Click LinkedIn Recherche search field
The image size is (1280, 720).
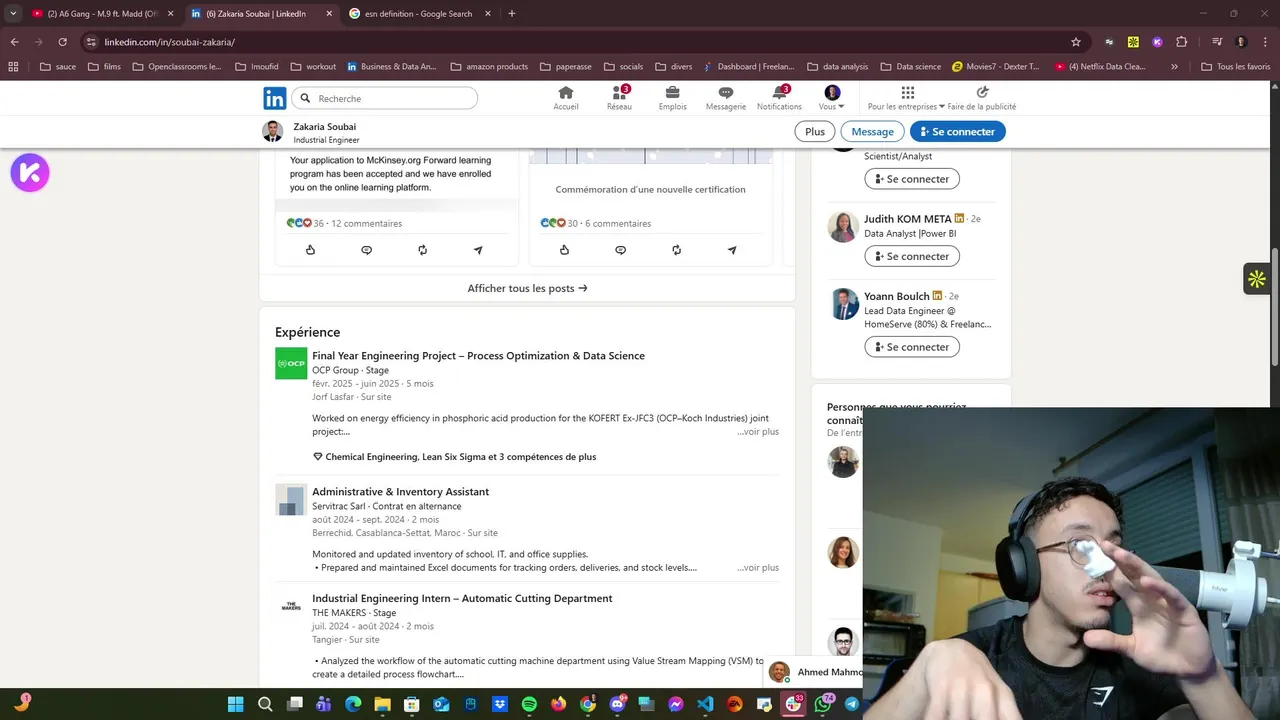pyautogui.click(x=385, y=98)
